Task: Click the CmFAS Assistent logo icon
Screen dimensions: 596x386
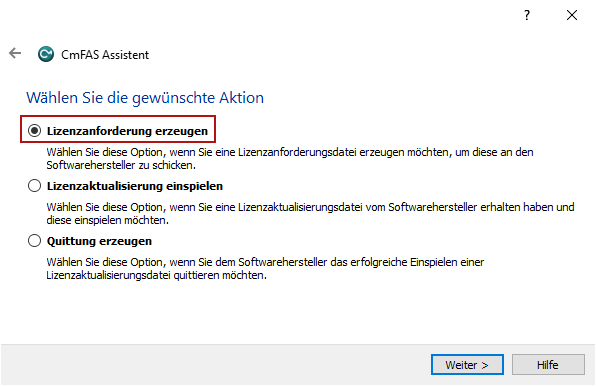Action: pos(46,54)
